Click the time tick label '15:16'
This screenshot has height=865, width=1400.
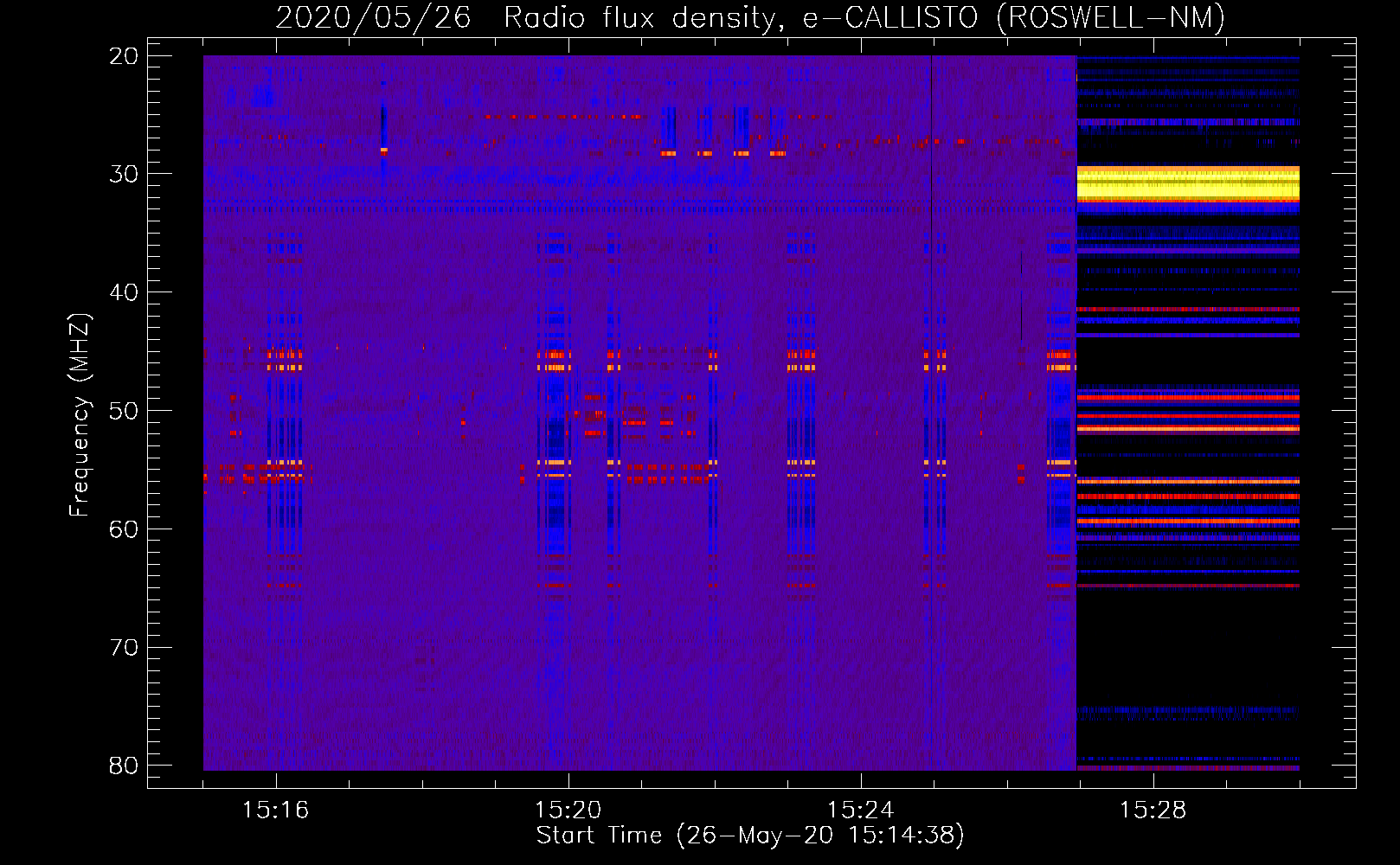[275, 811]
